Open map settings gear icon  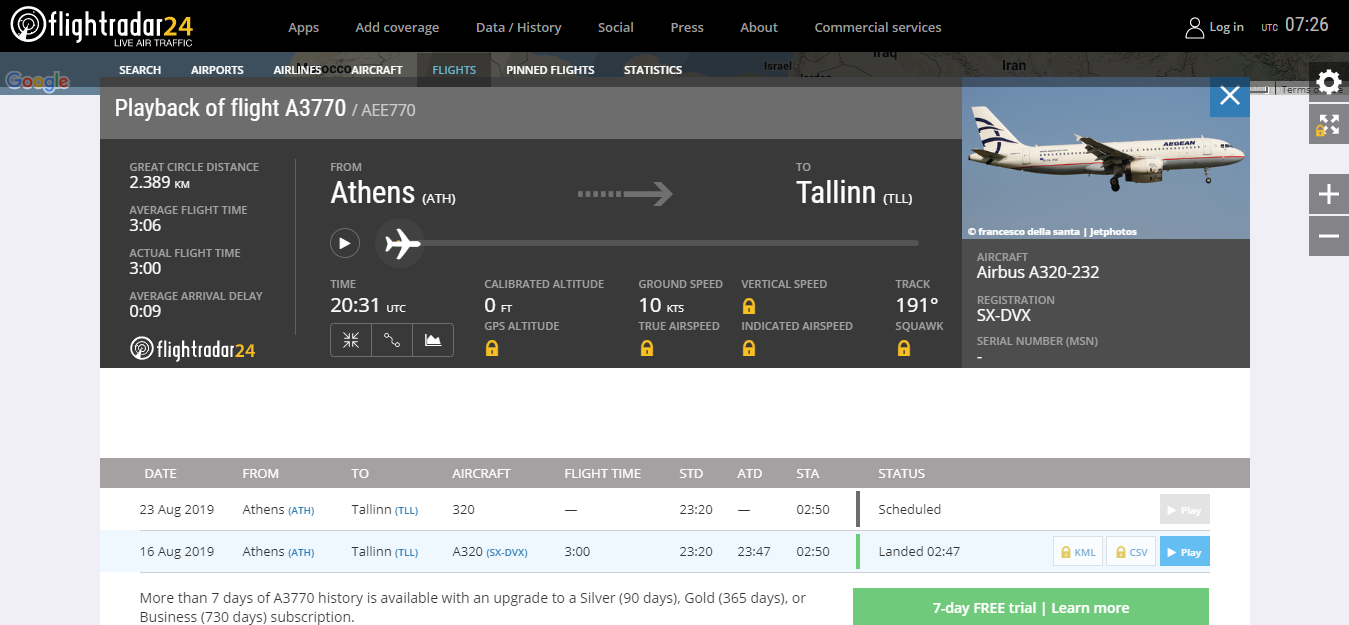1328,82
